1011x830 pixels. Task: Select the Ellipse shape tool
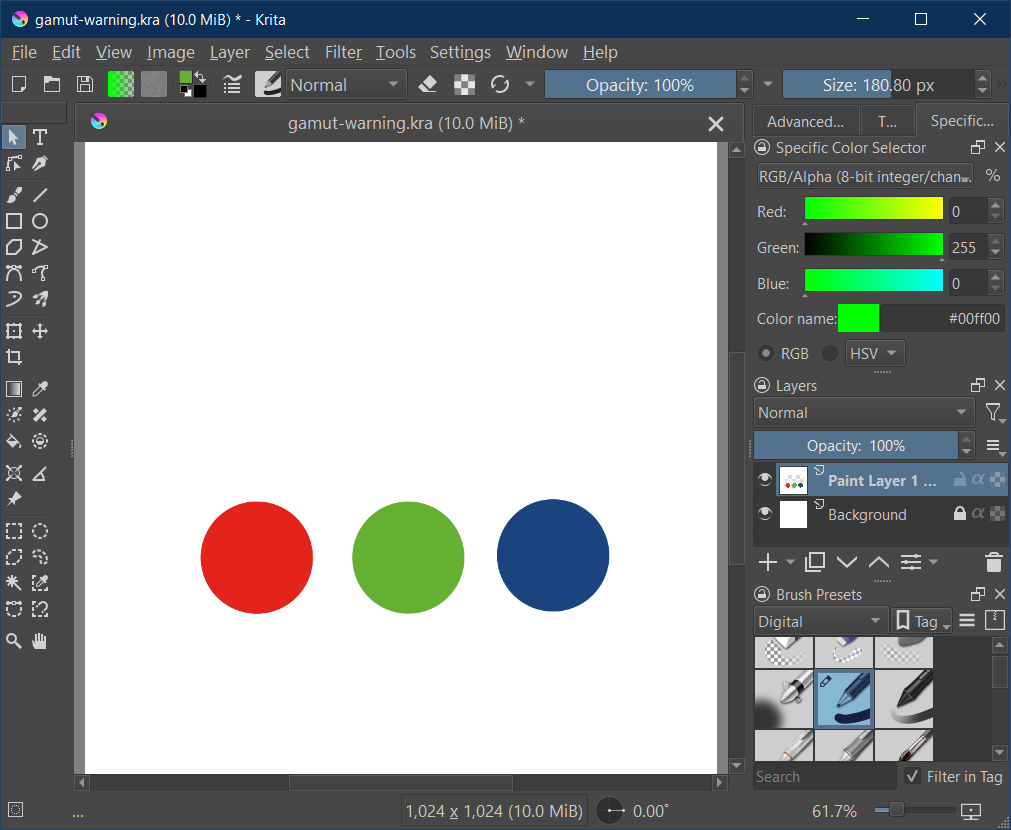coord(40,221)
